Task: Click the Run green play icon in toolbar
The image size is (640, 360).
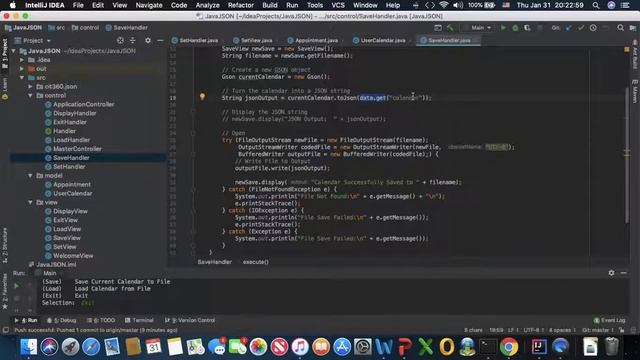Action: click(x=503, y=28)
